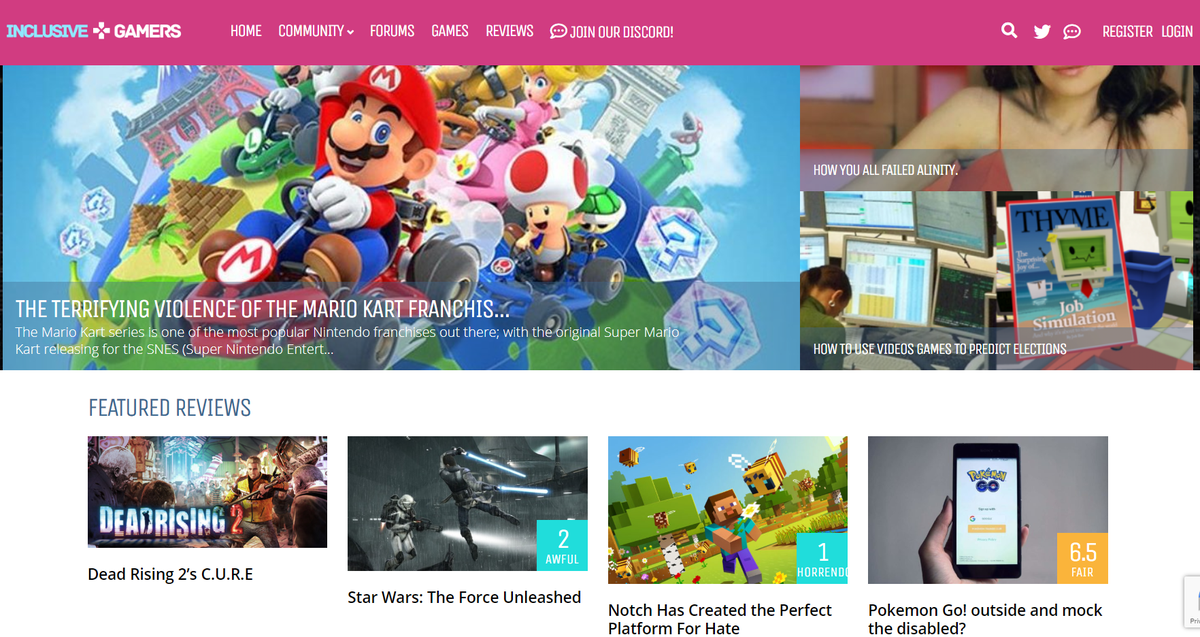Viewport: 1200px width, 637px height.
Task: Click the Mario Kart article excerpt text
Action: tap(347, 340)
